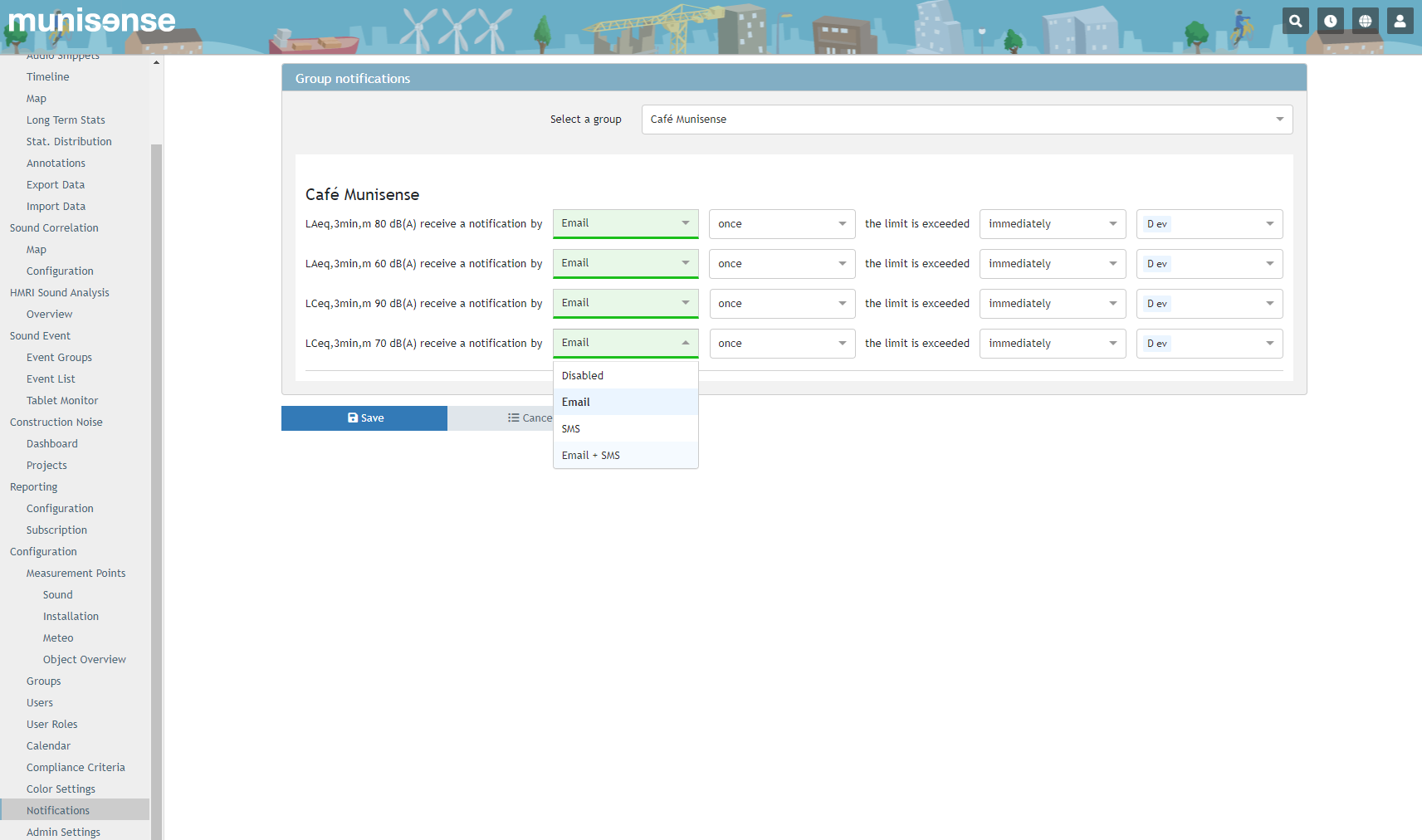The height and width of the screenshot is (840, 1422).
Task: Open the globe language icon
Action: pos(1365,22)
